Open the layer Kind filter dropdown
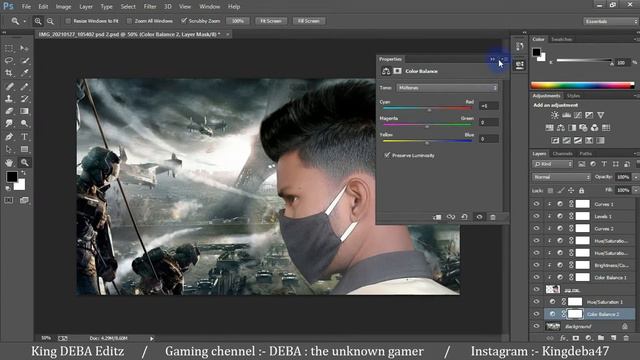Image resolution: width=640 pixels, height=360 pixels. [x=553, y=164]
